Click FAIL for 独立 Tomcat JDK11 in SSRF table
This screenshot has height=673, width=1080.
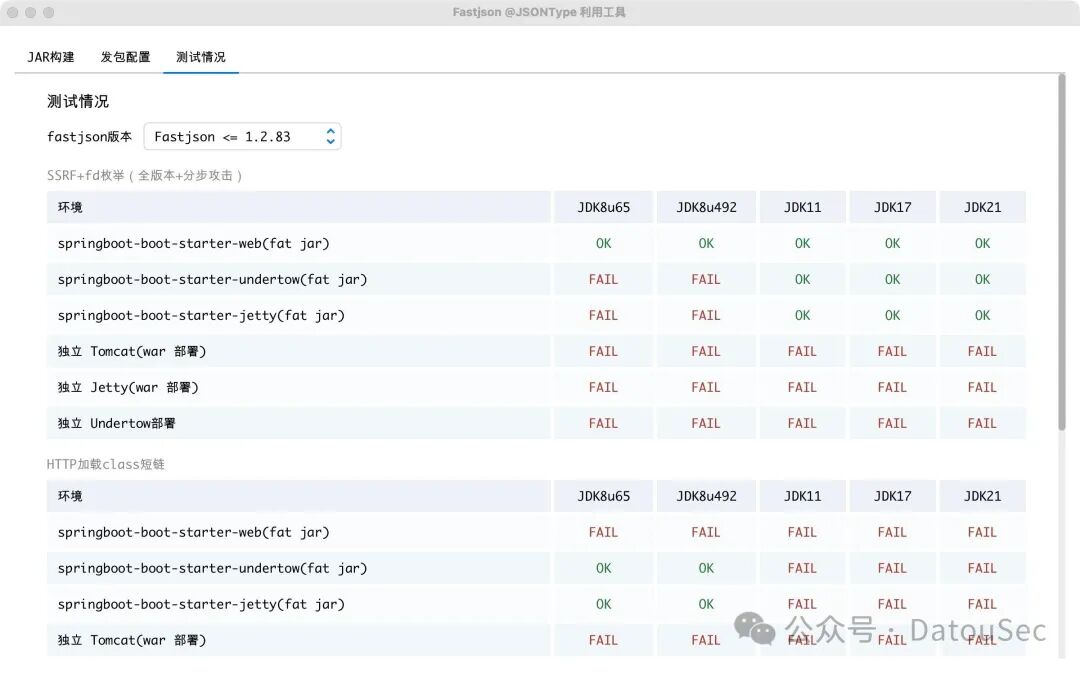802,351
